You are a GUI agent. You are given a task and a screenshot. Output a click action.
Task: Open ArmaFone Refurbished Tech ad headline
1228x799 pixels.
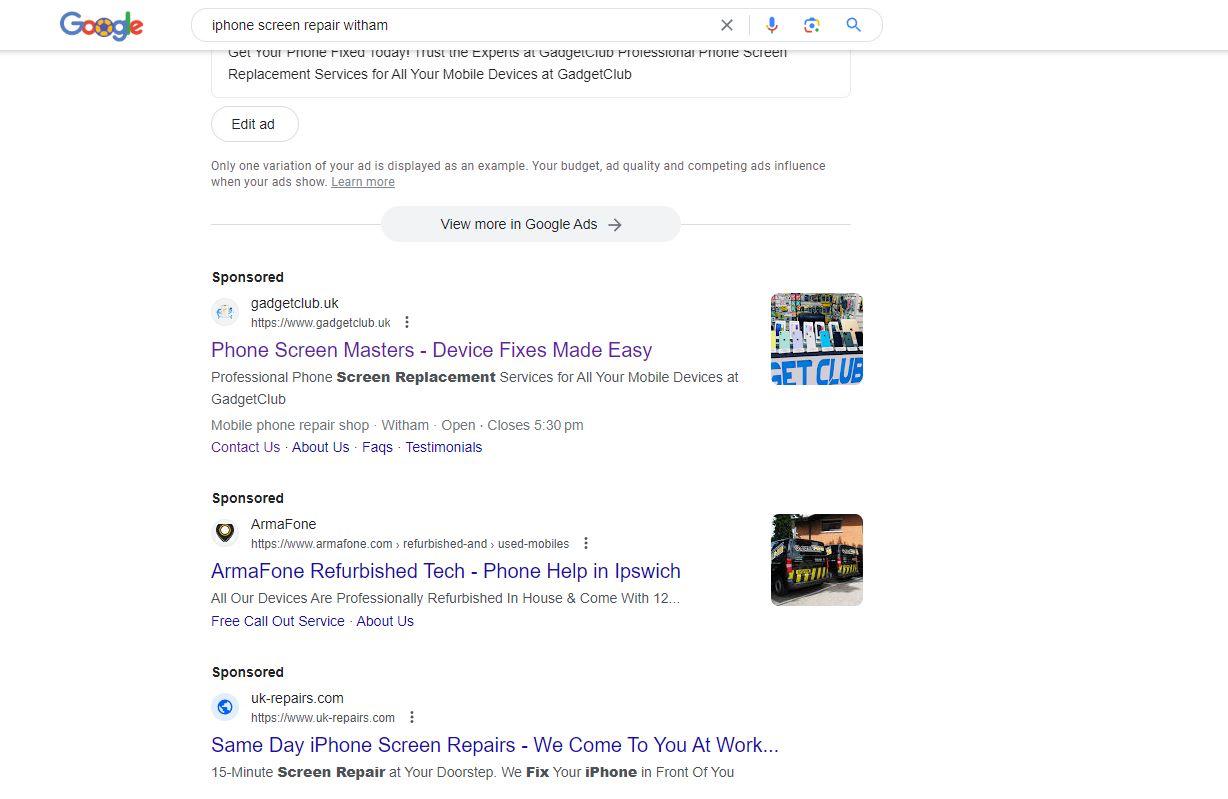coord(446,571)
